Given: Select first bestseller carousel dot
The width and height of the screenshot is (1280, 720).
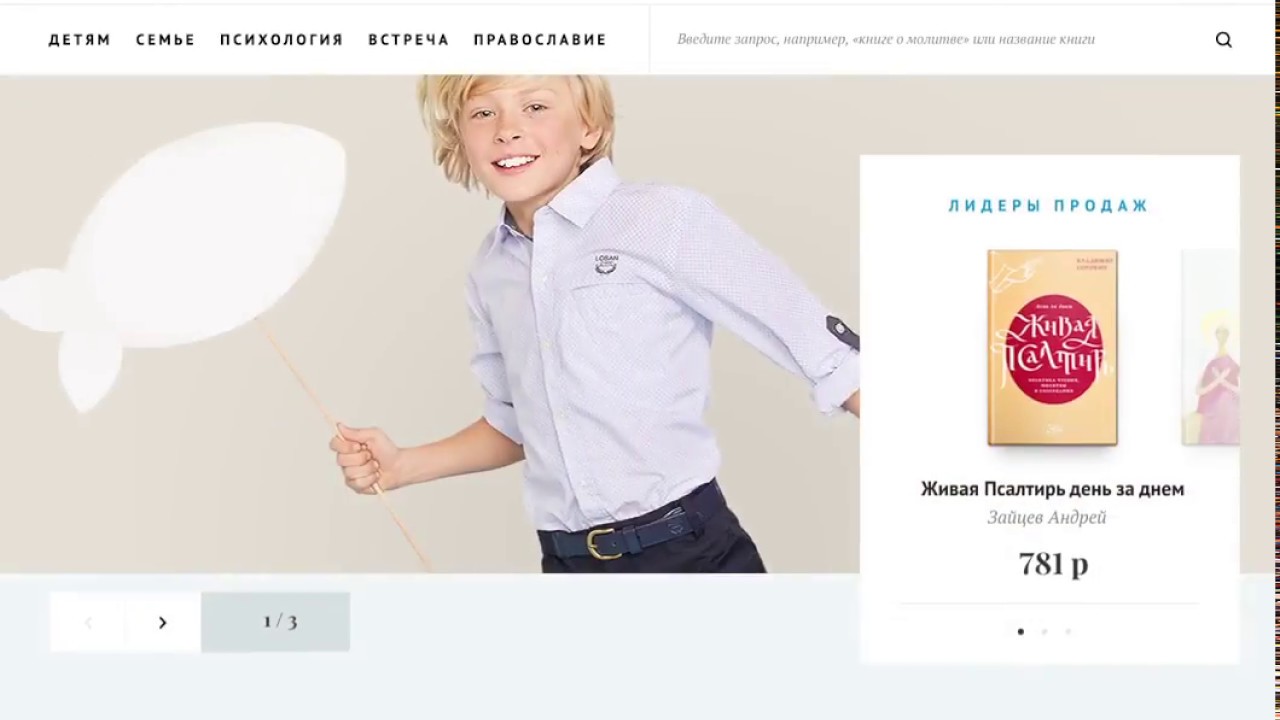Looking at the screenshot, I should (x=1020, y=631).
